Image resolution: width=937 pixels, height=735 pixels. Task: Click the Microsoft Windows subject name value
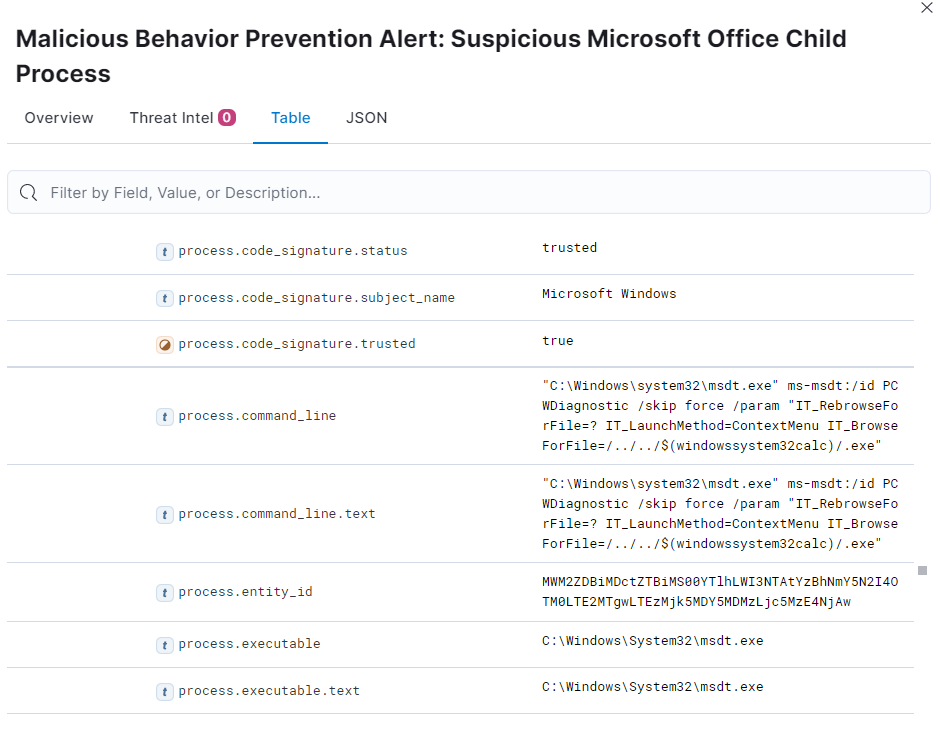pyautogui.click(x=609, y=293)
